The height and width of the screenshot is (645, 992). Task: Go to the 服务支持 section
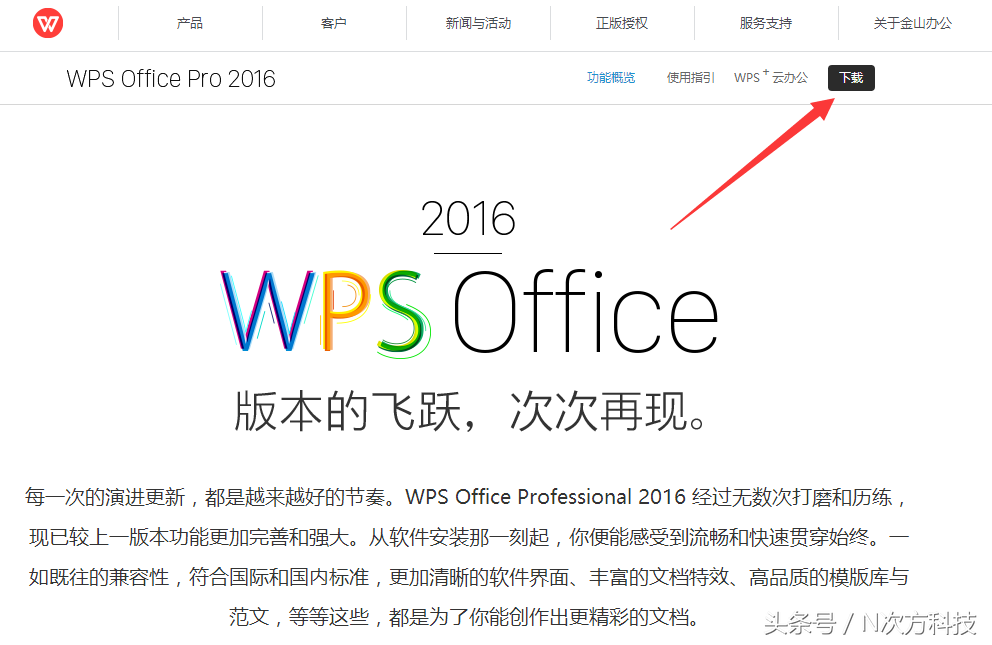click(766, 23)
